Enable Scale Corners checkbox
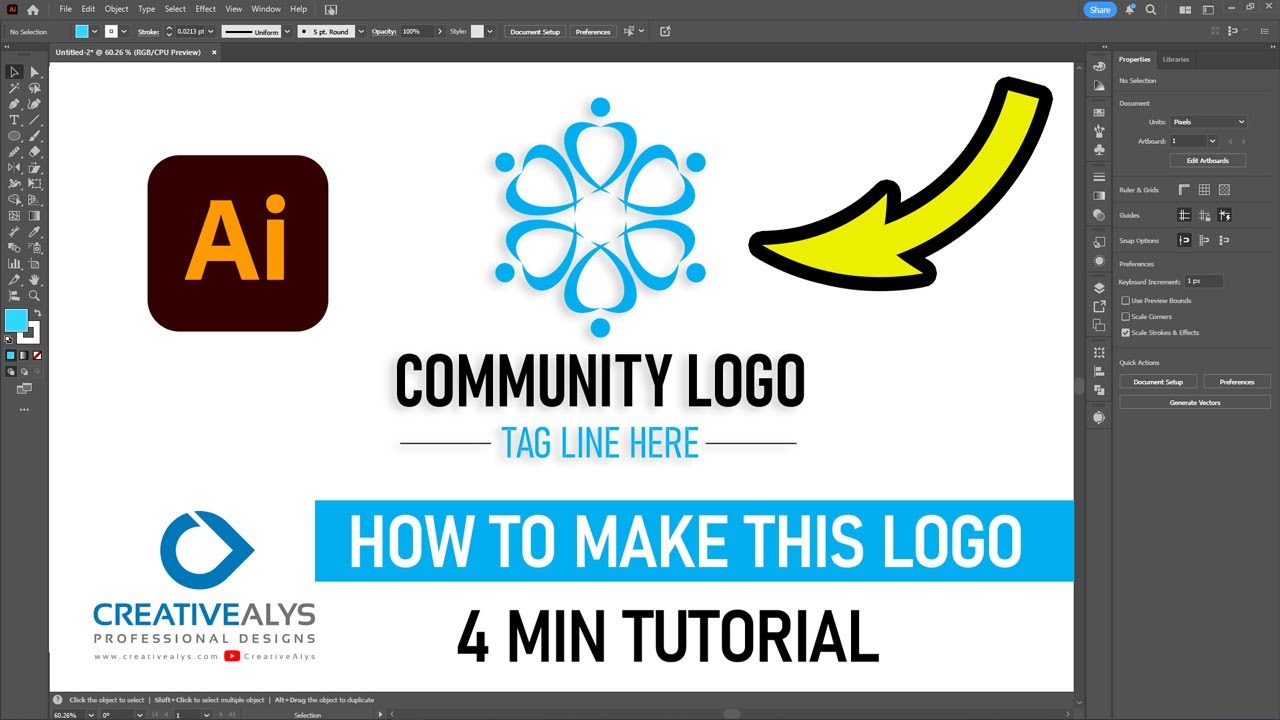This screenshot has height=720, width=1280. pyautogui.click(x=1126, y=316)
